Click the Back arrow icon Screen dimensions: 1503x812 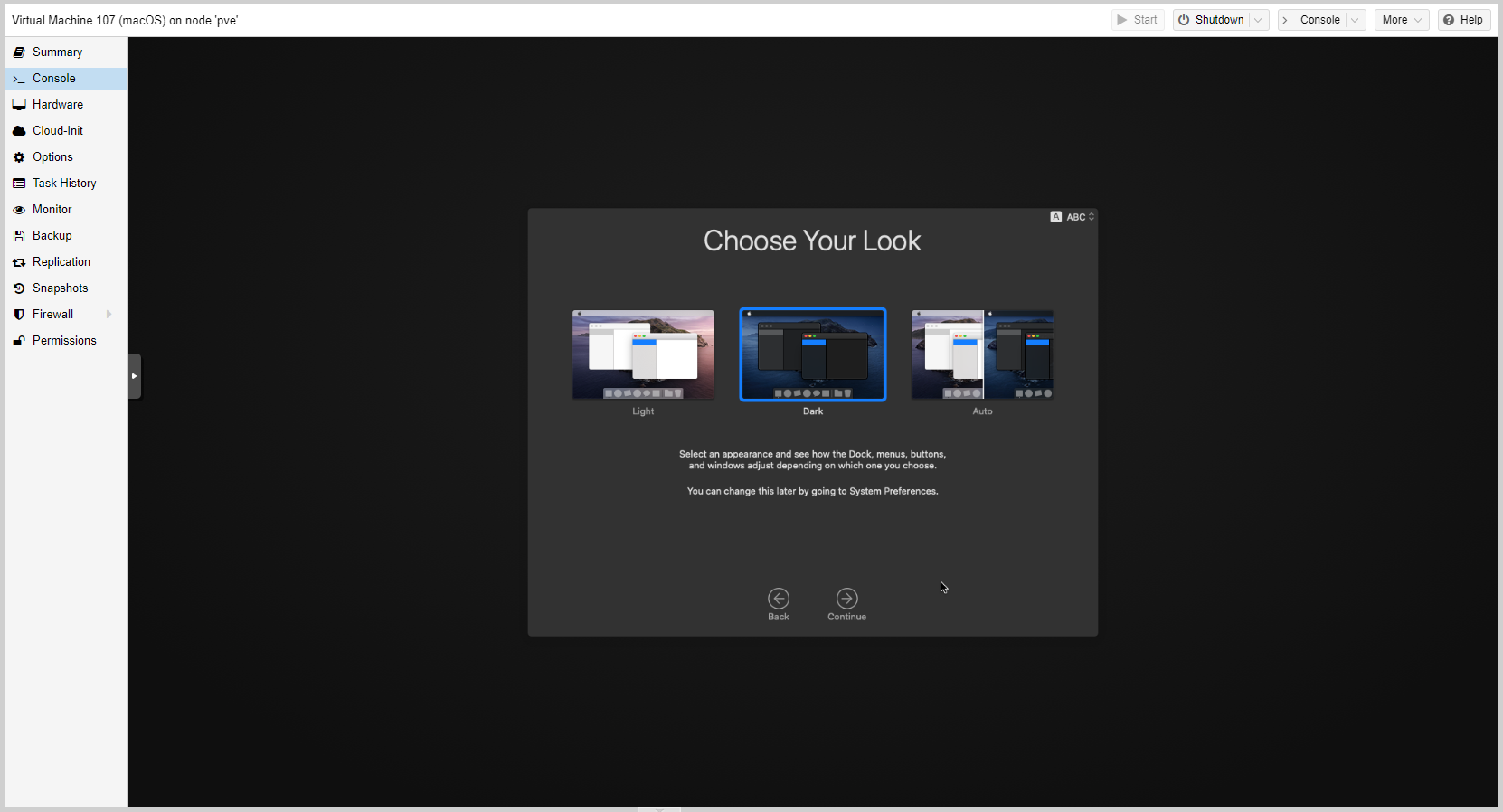779,599
